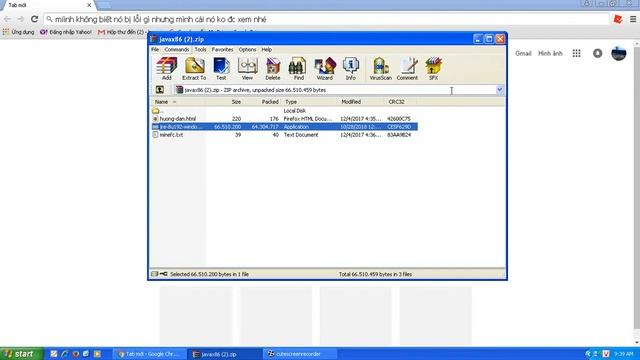
Task: Open the parent folder '..' entry
Action: pos(157,111)
